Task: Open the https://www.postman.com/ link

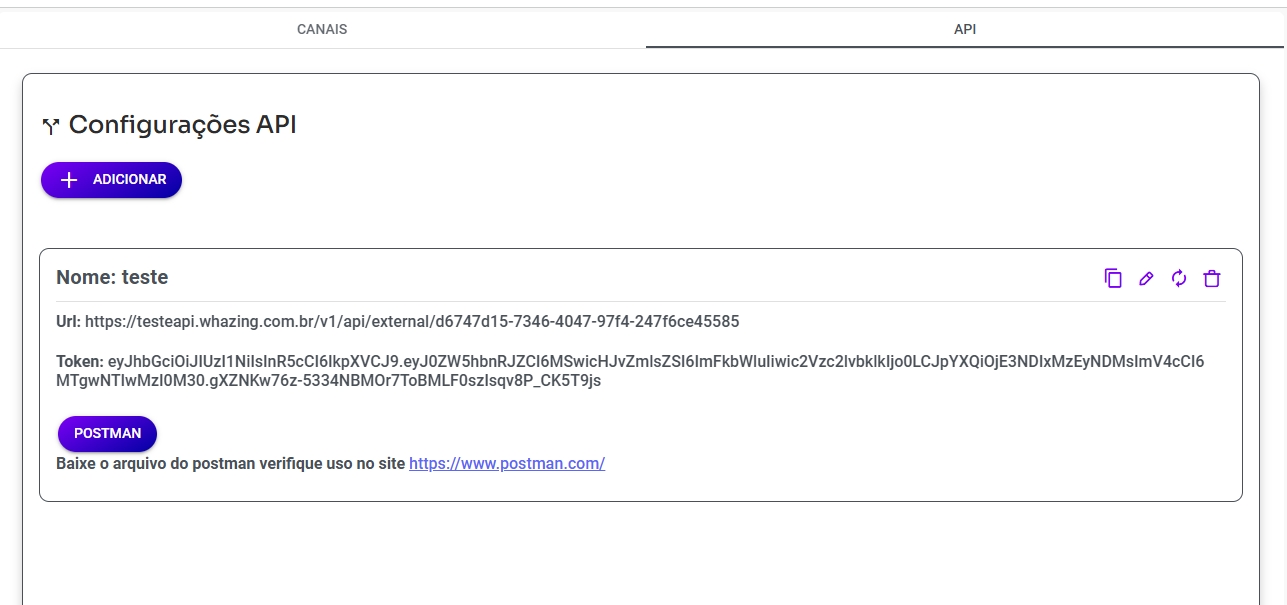Action: click(x=507, y=464)
